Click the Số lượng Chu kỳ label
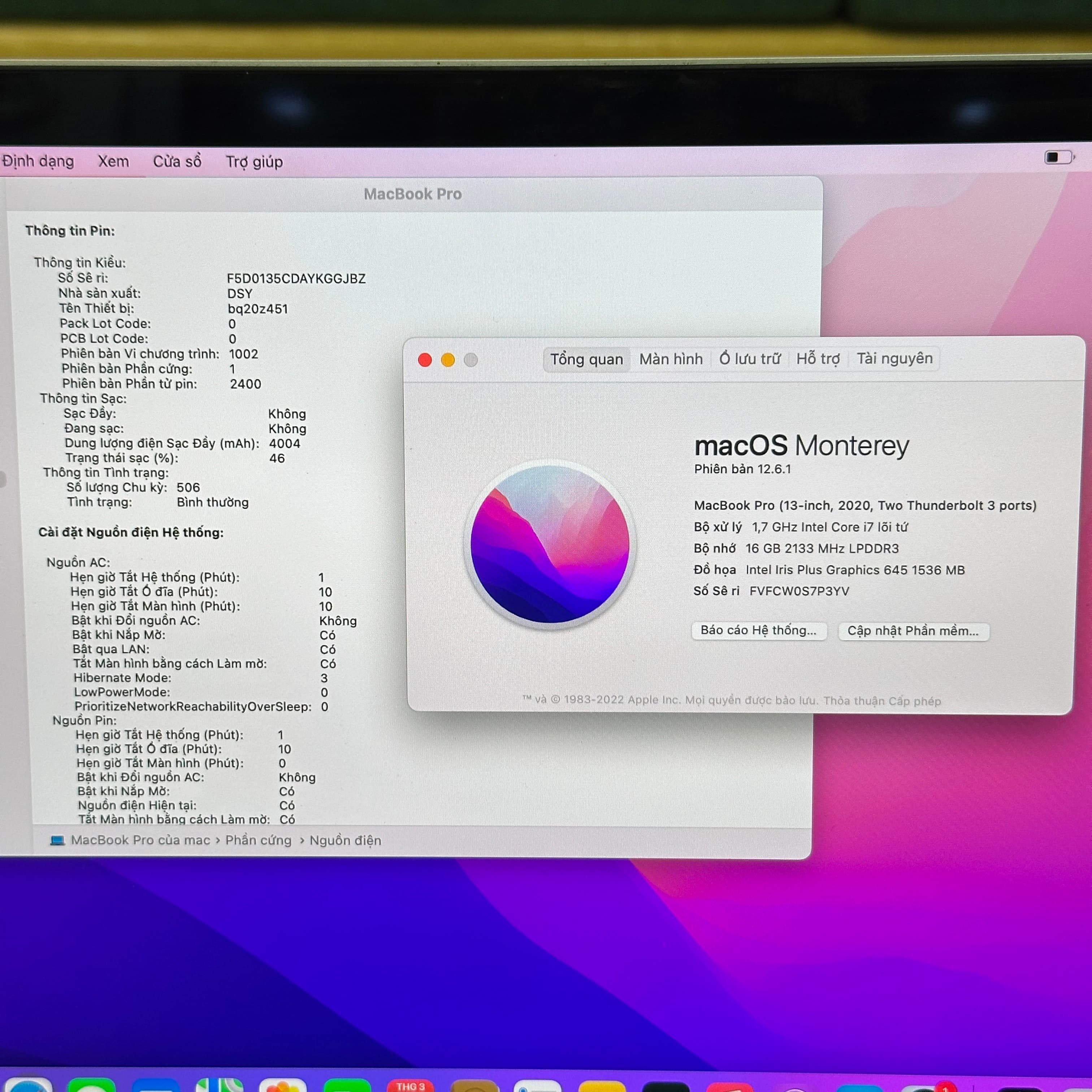Image resolution: width=1092 pixels, height=1092 pixels. 117,487
